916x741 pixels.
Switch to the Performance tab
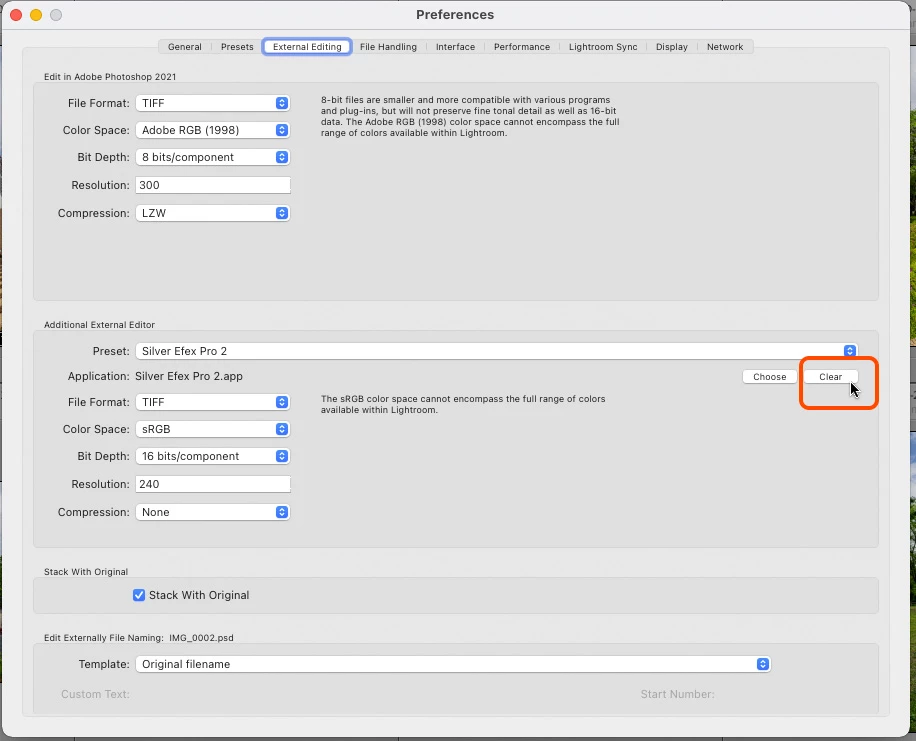pyautogui.click(x=522, y=47)
